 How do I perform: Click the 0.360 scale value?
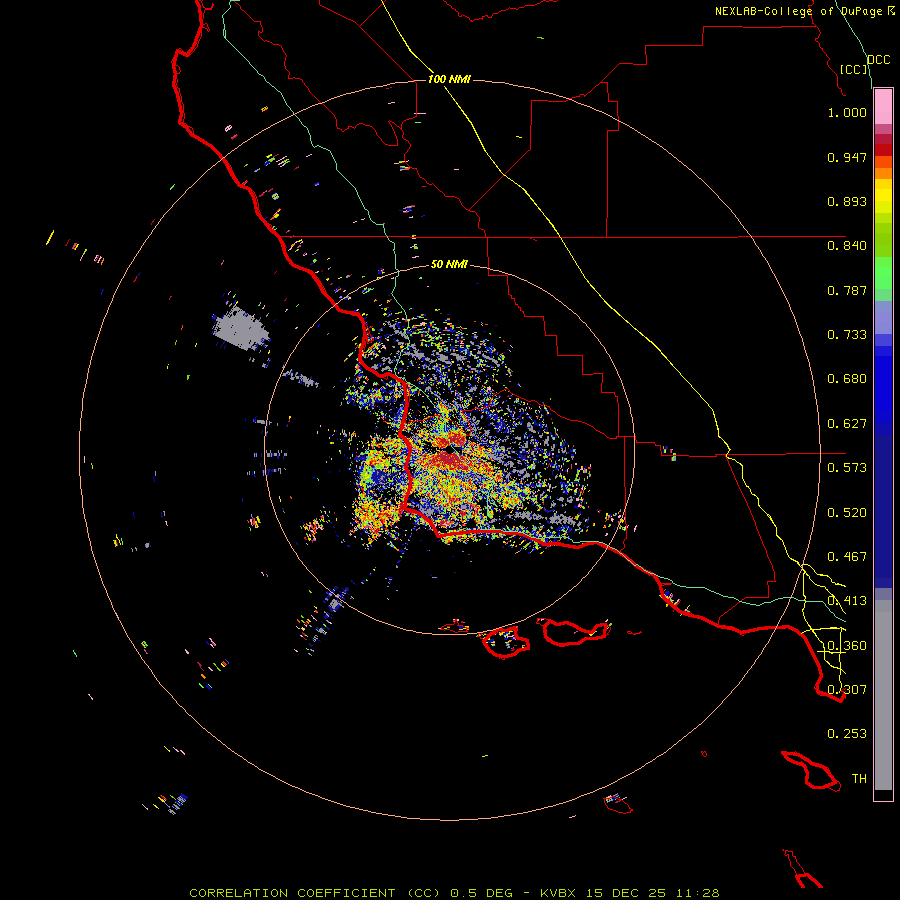coord(847,646)
